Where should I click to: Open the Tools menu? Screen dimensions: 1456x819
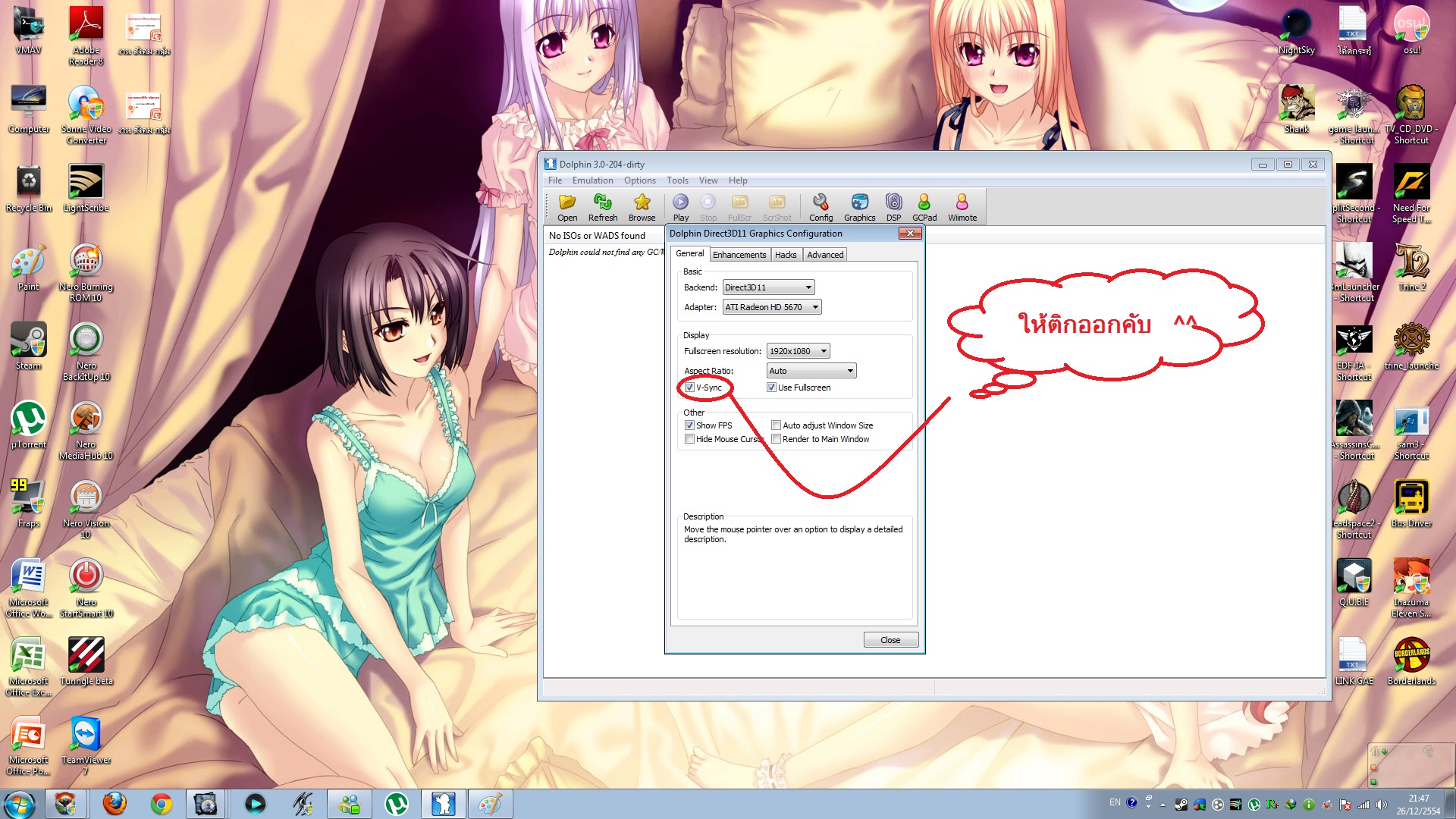(x=677, y=180)
